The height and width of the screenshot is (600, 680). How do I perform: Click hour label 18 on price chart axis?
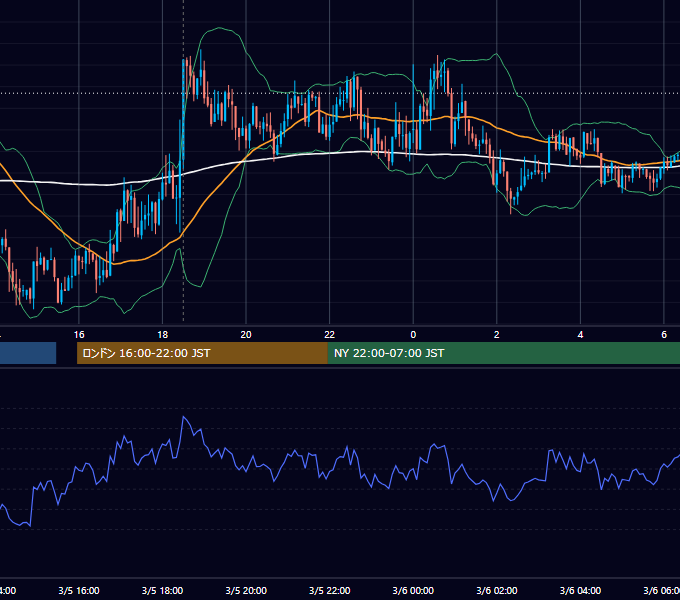[x=162, y=335]
